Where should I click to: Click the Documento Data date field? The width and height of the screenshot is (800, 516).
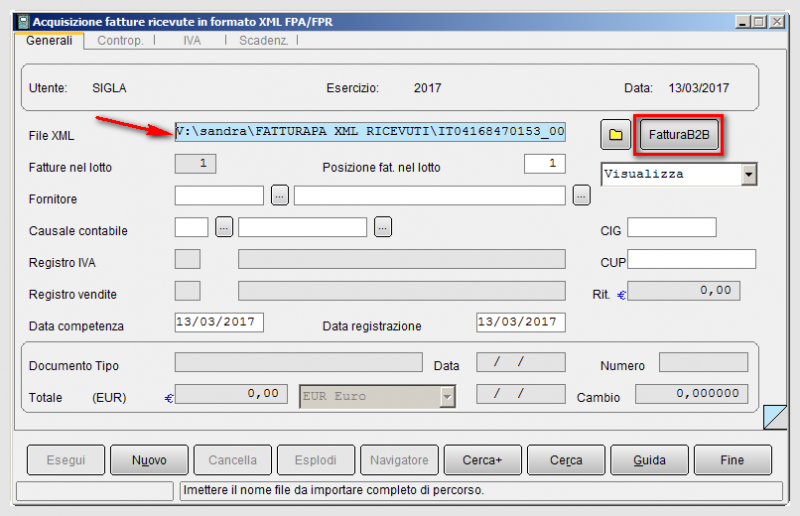[x=521, y=362]
